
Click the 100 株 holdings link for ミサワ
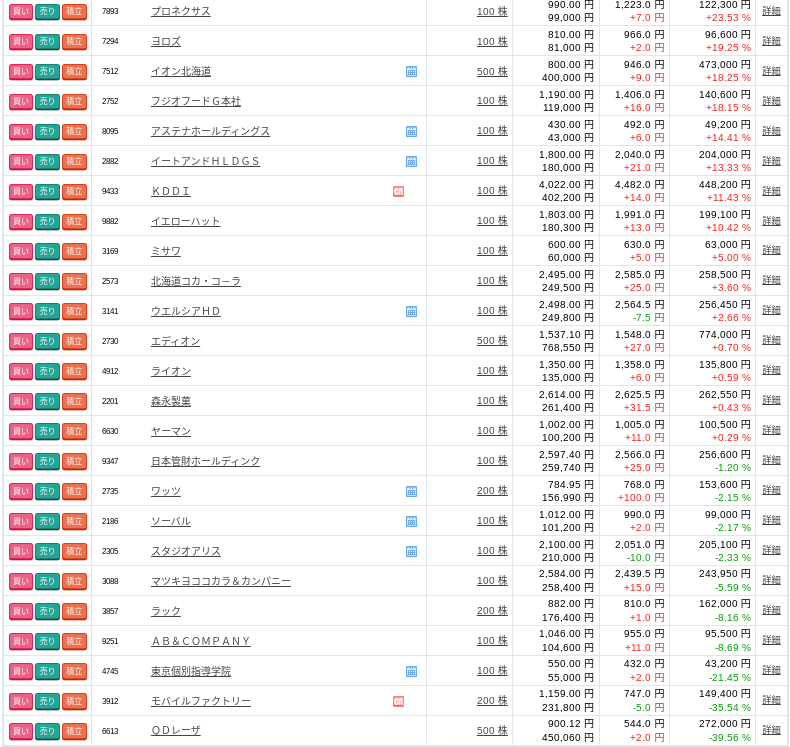(492, 251)
